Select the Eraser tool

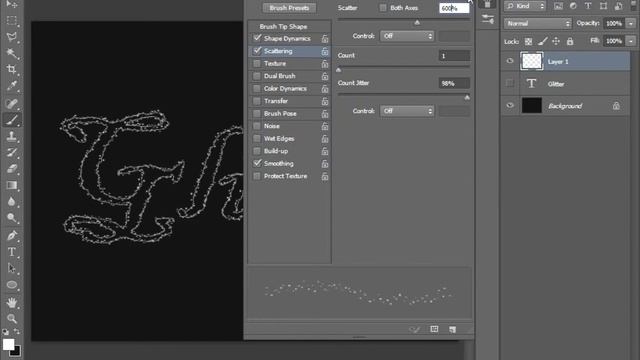pos(12,169)
